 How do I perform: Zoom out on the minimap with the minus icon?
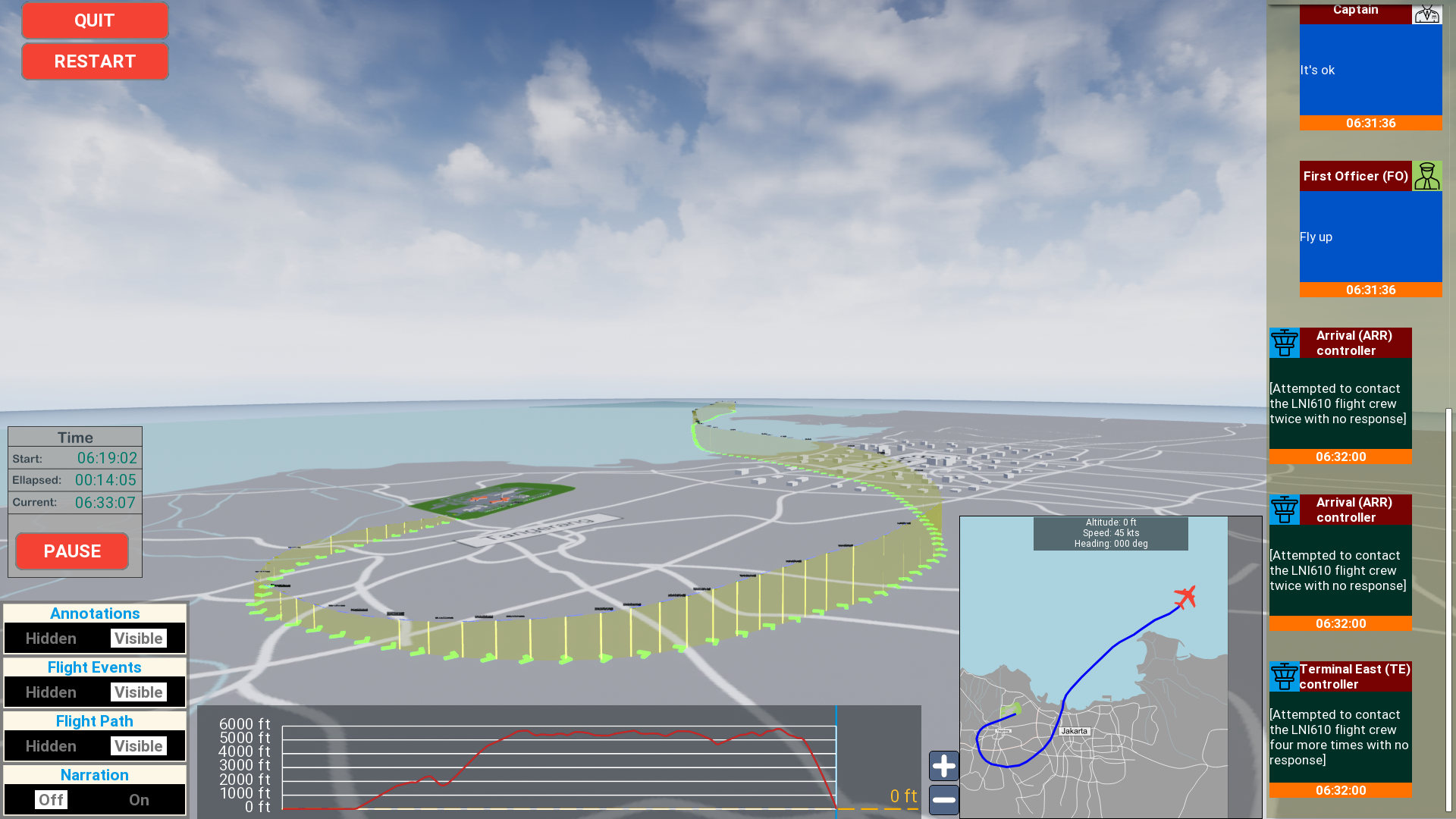click(x=943, y=800)
